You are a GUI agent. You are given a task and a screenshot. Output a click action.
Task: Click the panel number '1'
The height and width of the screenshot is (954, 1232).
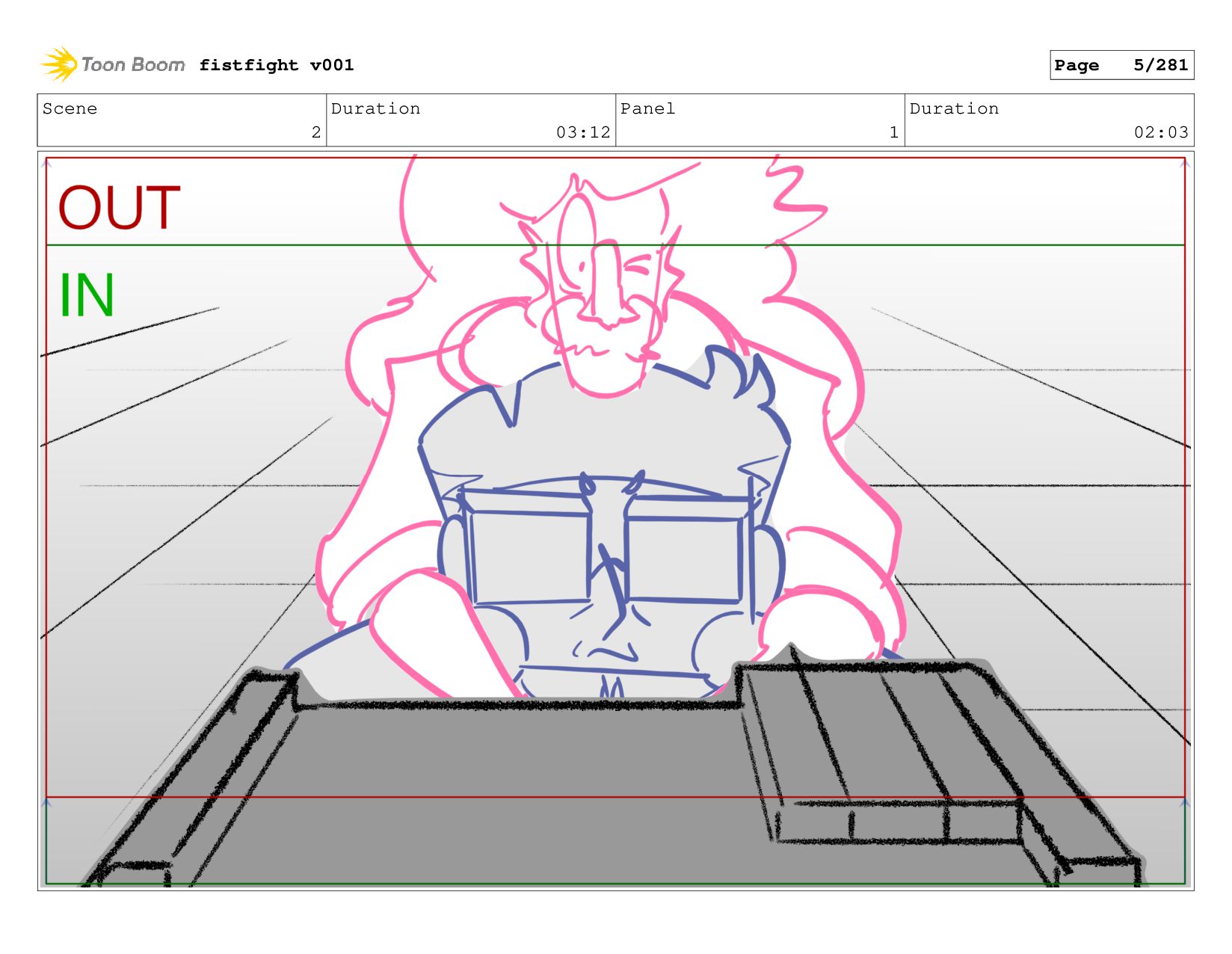(894, 132)
